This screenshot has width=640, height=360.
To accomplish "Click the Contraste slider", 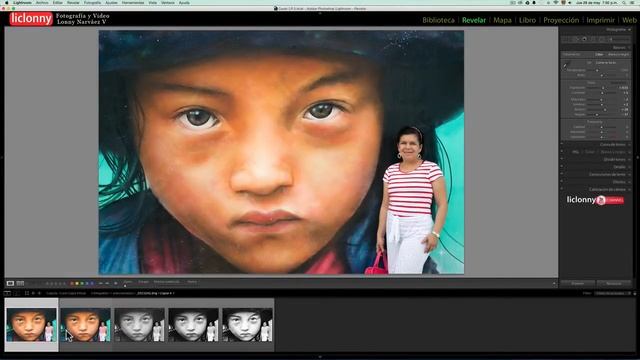I will [x=602, y=93].
